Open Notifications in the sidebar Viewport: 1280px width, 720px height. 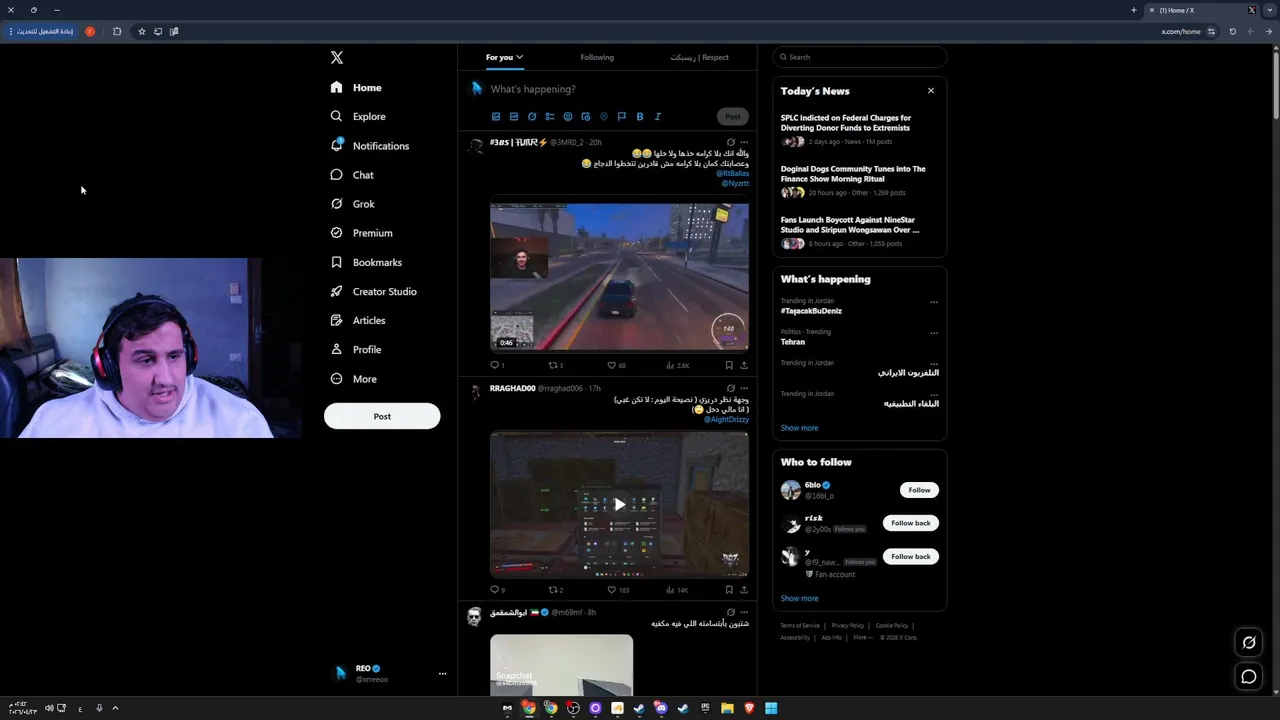pos(370,146)
